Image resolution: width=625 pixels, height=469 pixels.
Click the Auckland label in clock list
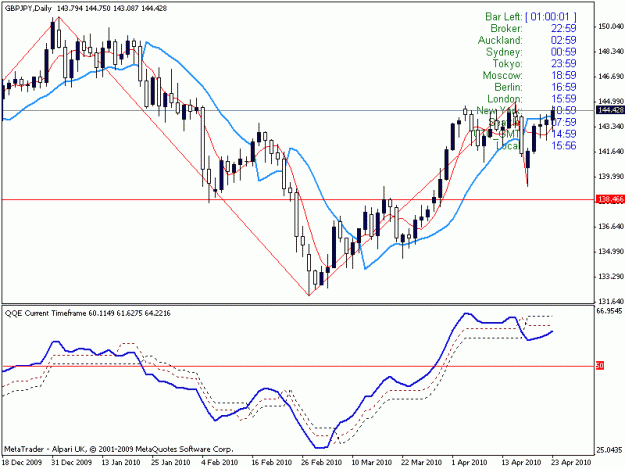(x=500, y=40)
